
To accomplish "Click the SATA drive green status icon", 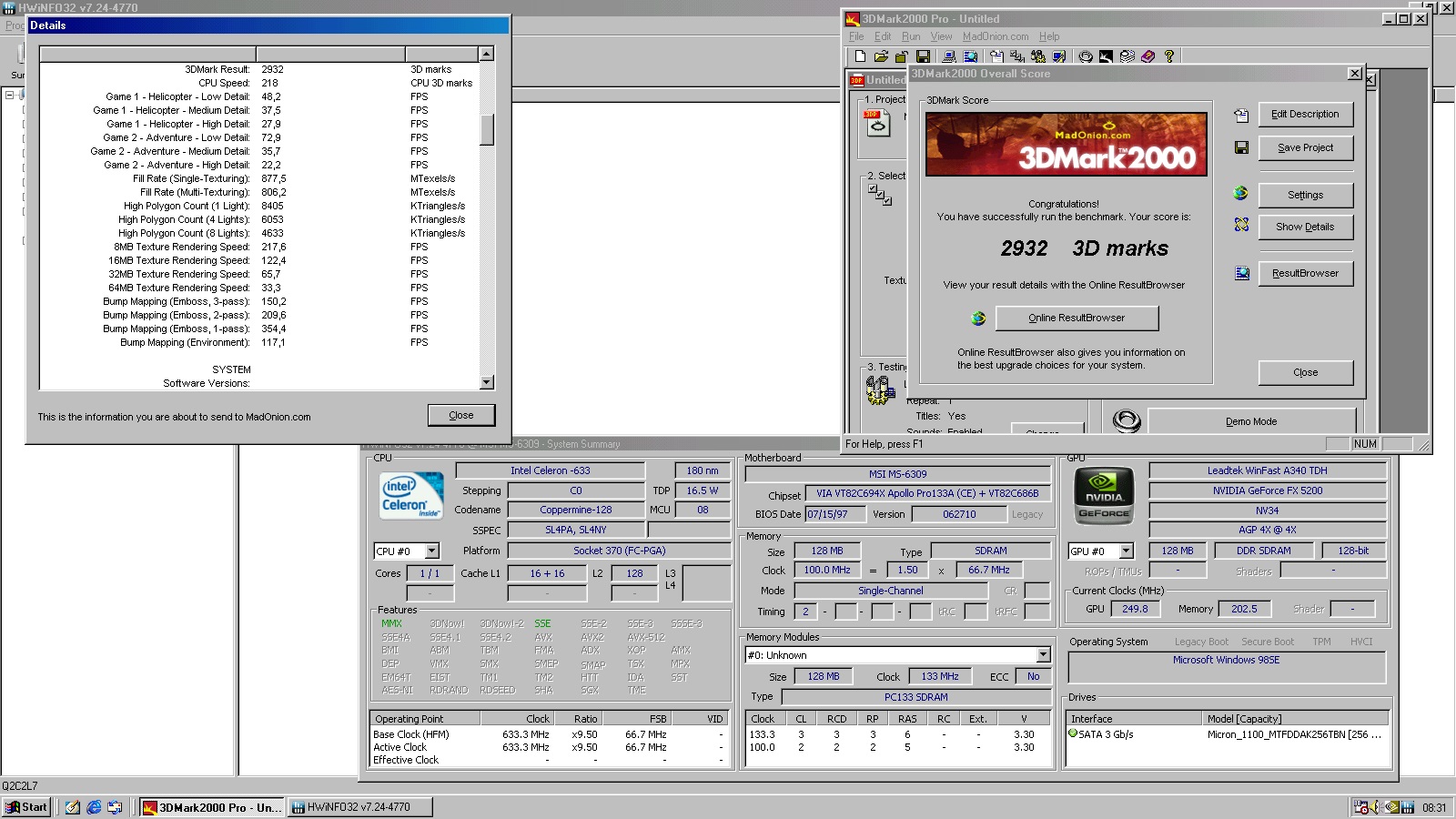I will click(x=1073, y=733).
